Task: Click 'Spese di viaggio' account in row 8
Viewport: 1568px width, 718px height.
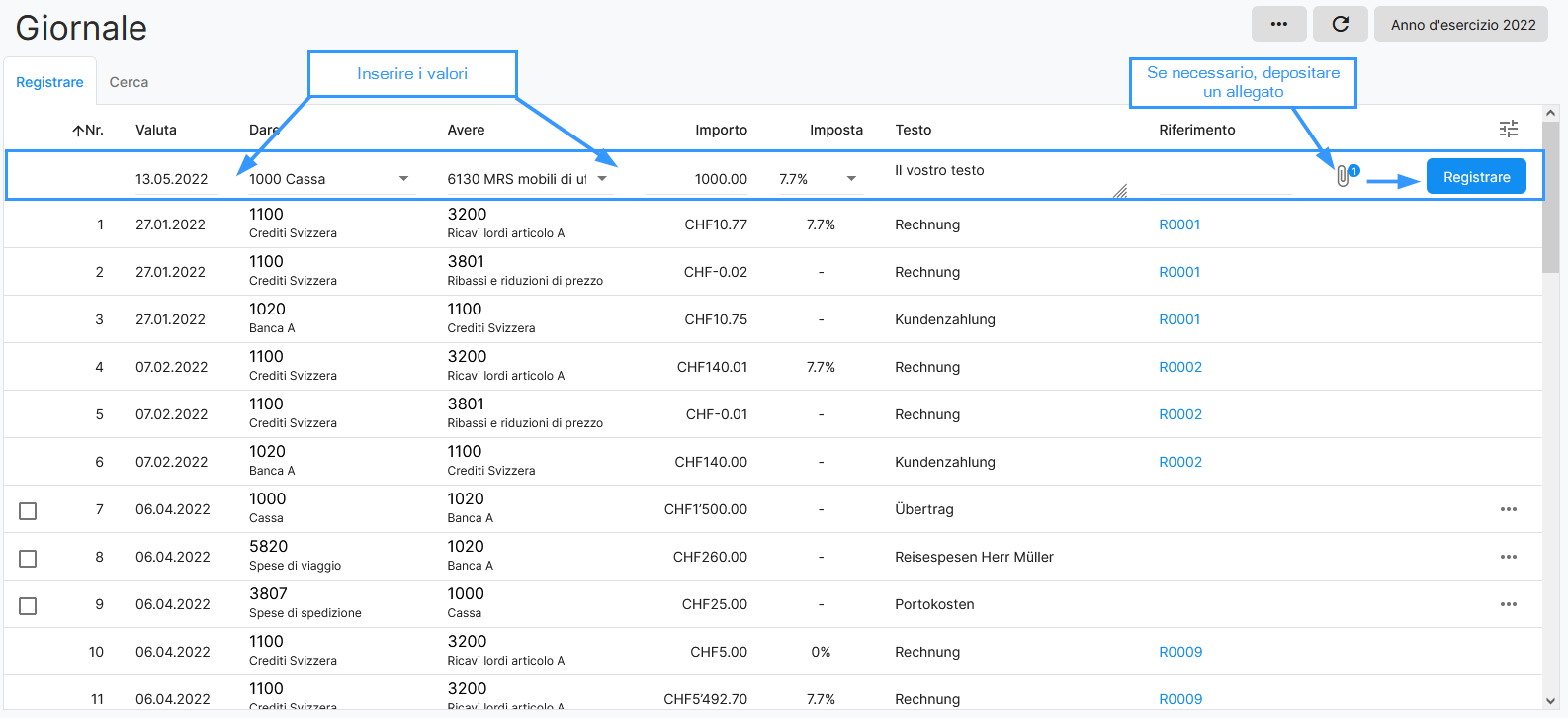Action: [x=296, y=566]
